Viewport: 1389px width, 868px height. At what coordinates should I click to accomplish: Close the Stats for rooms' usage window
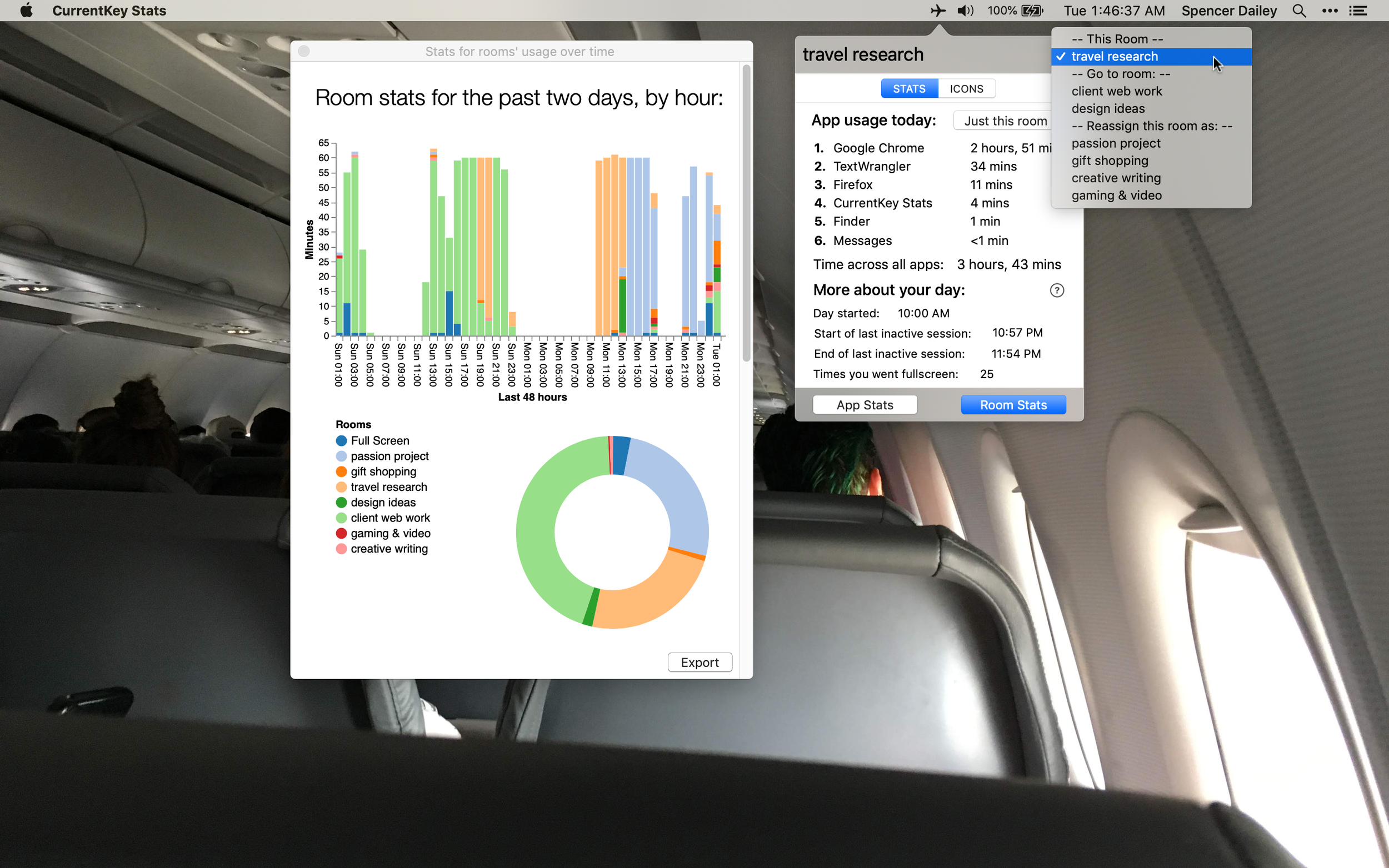click(x=304, y=52)
